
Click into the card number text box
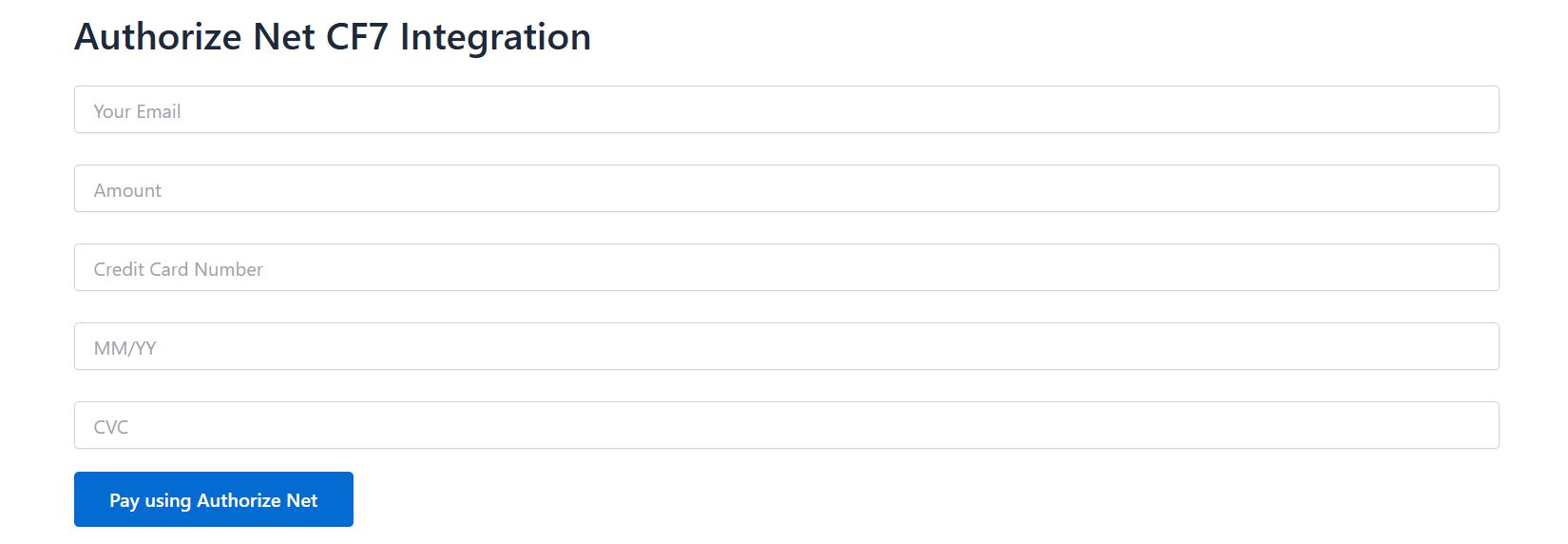pos(787,267)
